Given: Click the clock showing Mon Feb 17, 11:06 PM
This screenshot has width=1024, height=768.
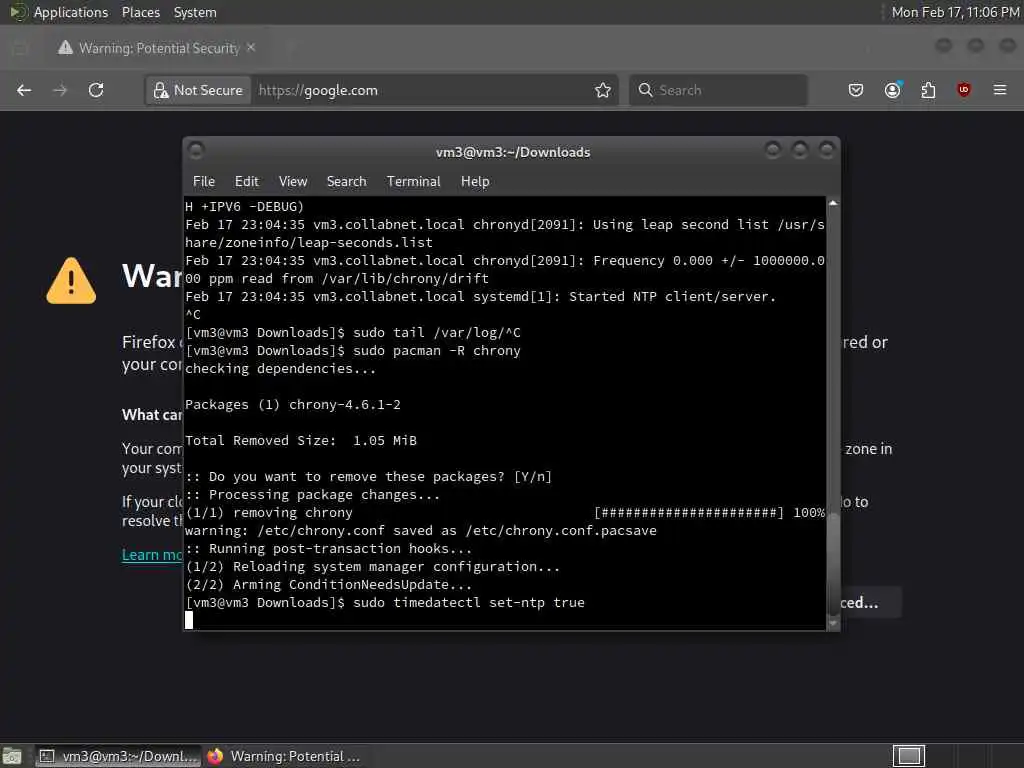Looking at the screenshot, I should pyautogui.click(x=954, y=12).
